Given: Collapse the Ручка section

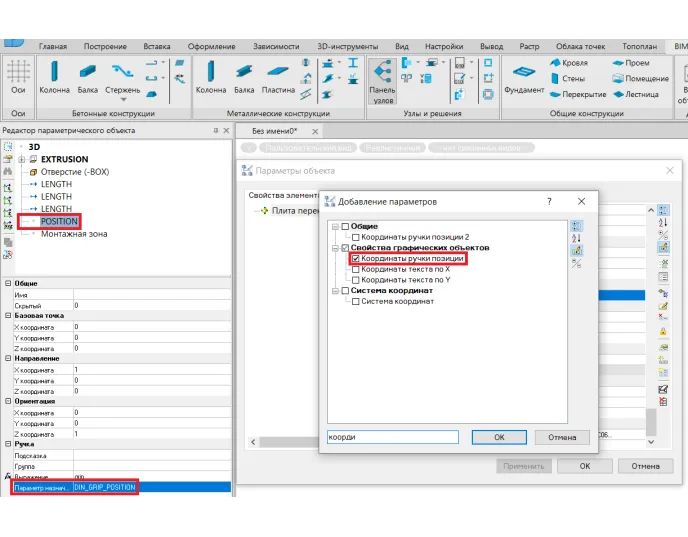Looking at the screenshot, I should click(x=8, y=444).
